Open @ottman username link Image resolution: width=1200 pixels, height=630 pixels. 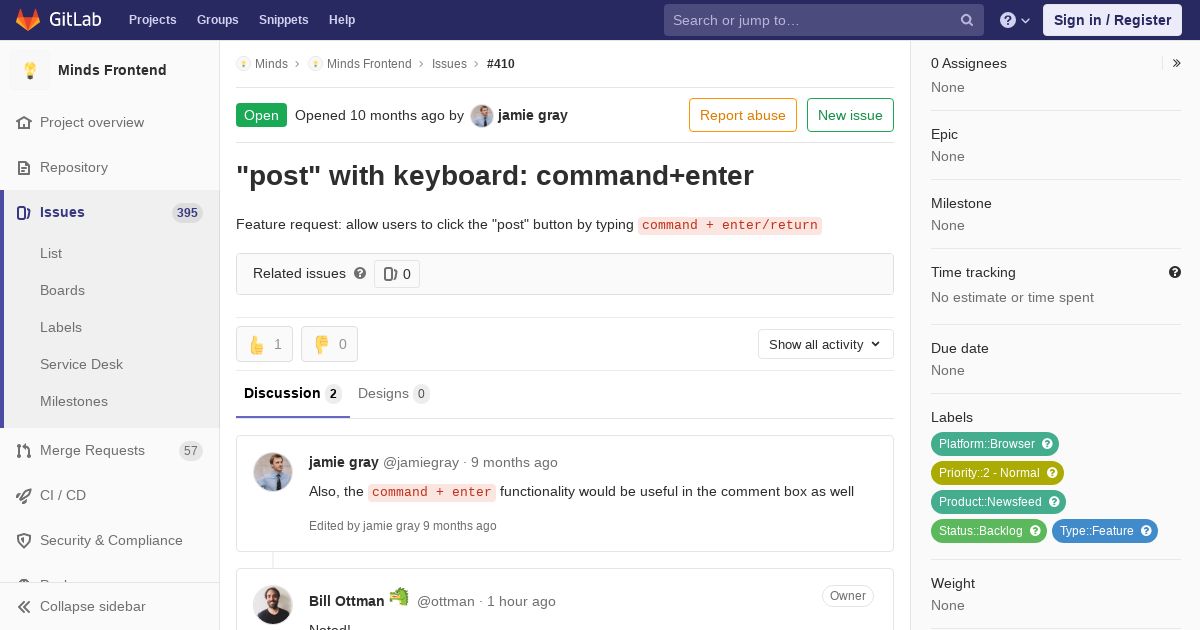446,601
